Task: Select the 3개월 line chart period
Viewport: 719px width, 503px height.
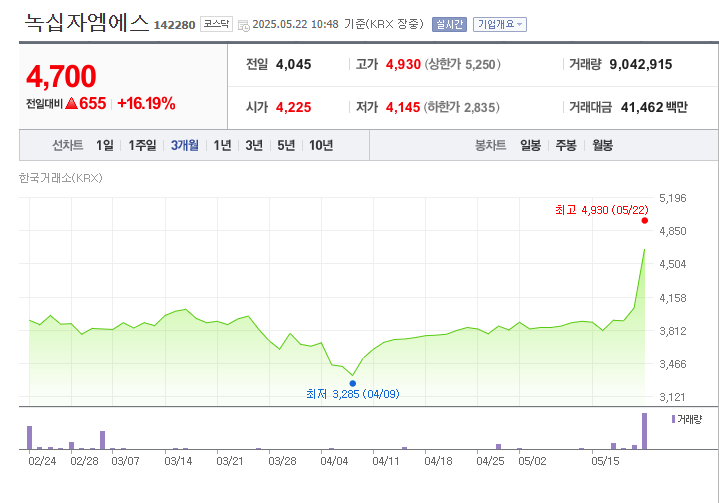Action: click(185, 145)
